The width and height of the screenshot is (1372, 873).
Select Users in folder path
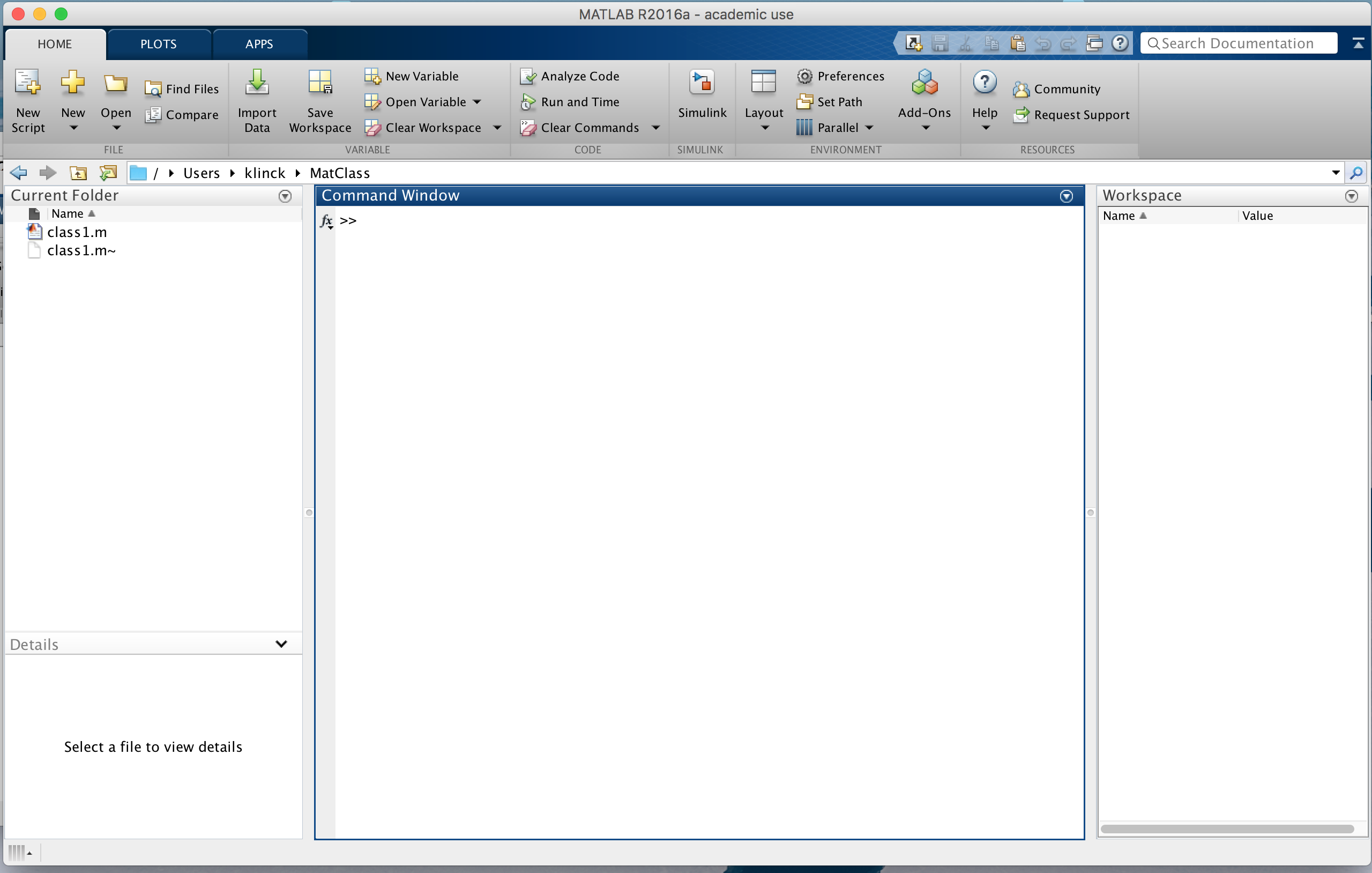click(201, 173)
